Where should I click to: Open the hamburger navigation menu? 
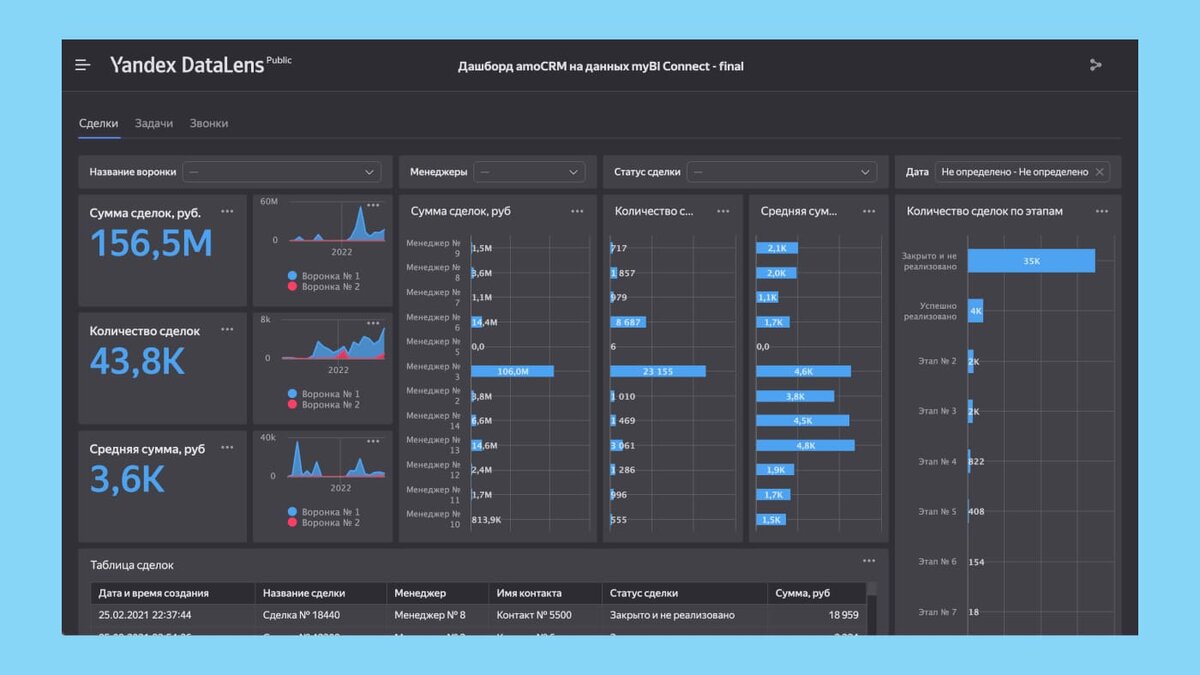82,65
